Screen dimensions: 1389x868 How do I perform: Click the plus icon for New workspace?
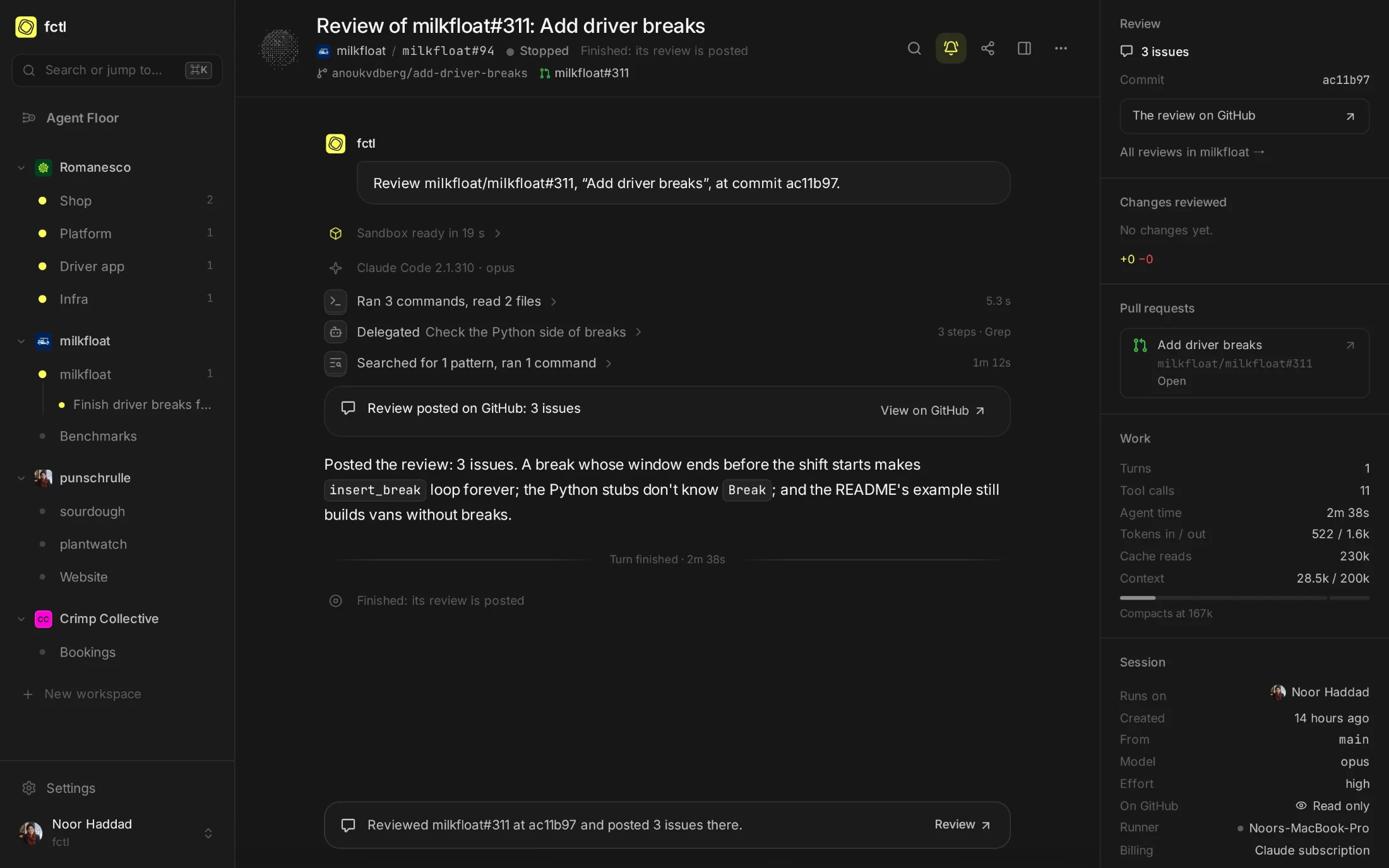[28, 694]
